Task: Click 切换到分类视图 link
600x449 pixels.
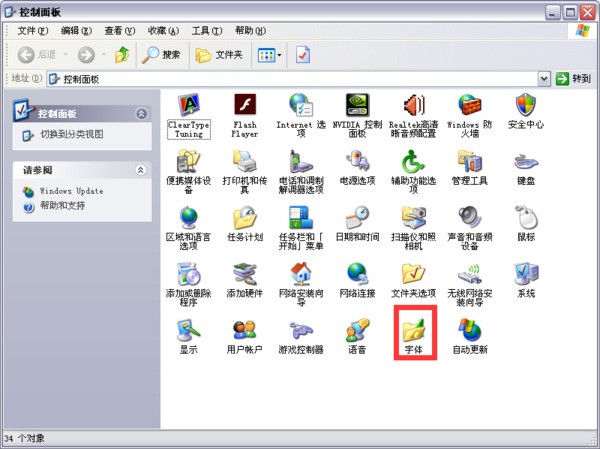Action: (71, 134)
